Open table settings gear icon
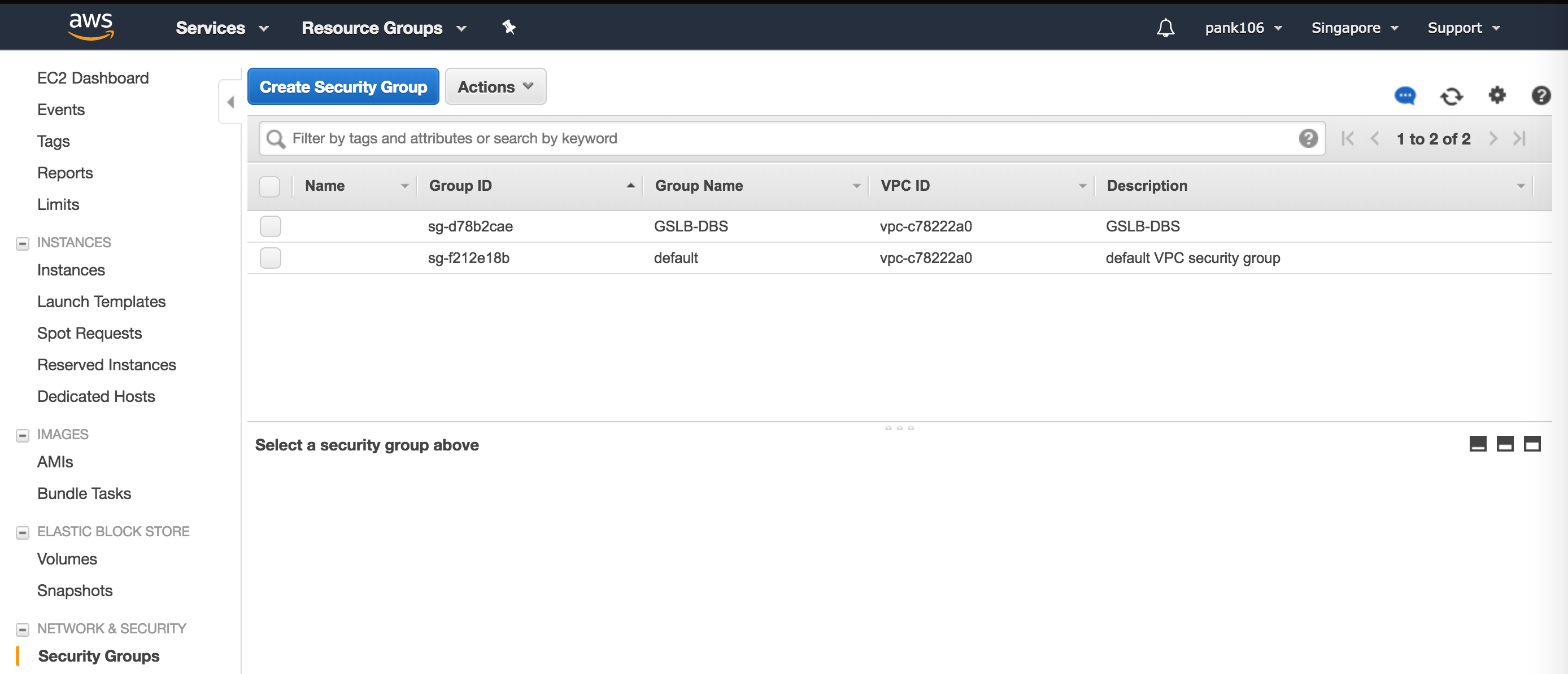Viewport: 1568px width, 674px height. point(1497,95)
